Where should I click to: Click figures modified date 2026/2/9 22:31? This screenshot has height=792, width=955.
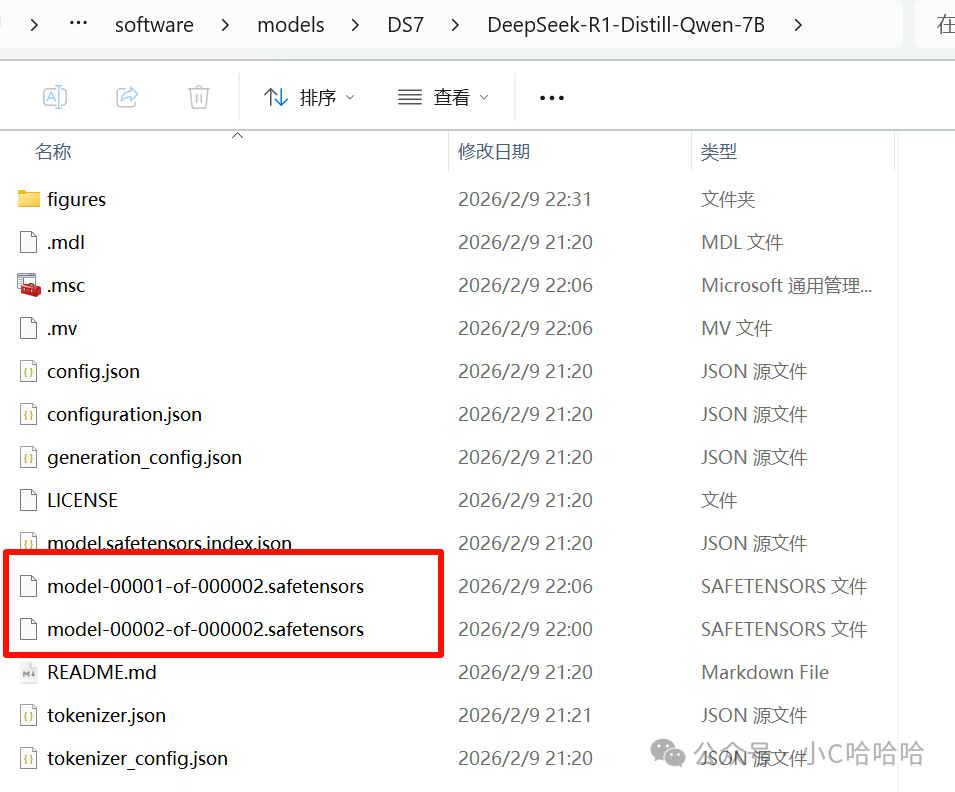[524, 199]
